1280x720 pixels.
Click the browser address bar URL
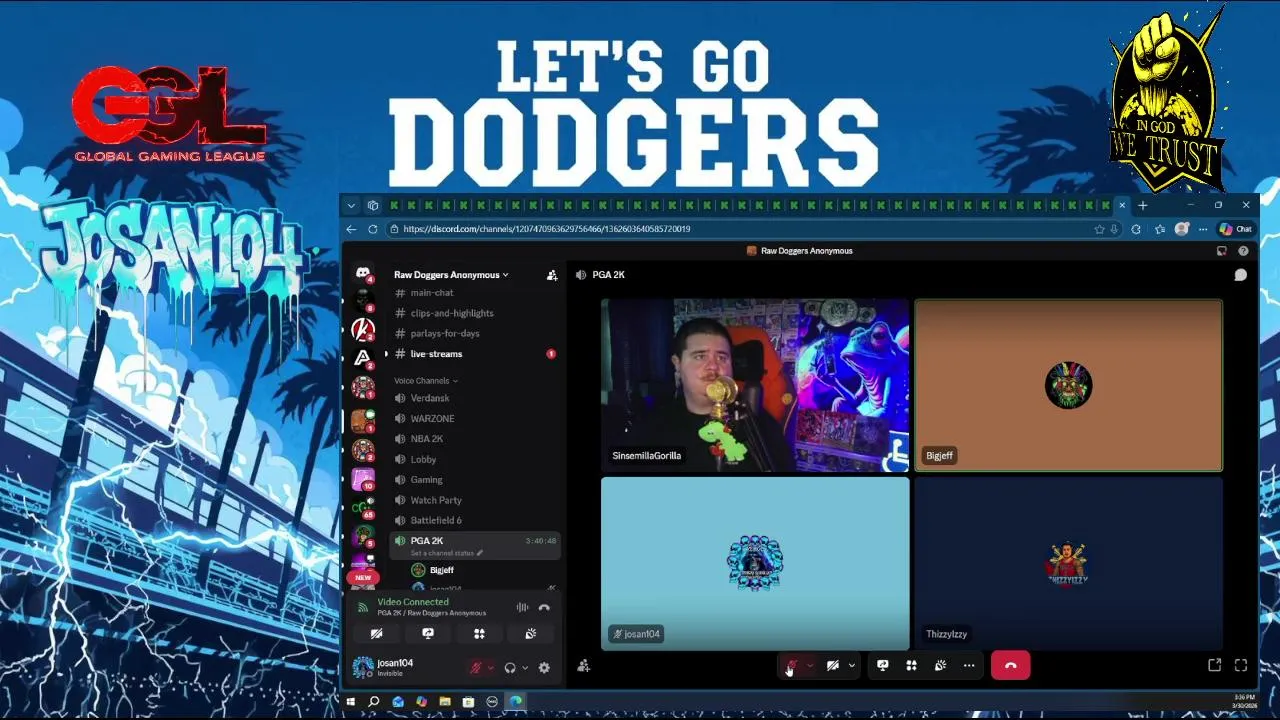pos(546,229)
